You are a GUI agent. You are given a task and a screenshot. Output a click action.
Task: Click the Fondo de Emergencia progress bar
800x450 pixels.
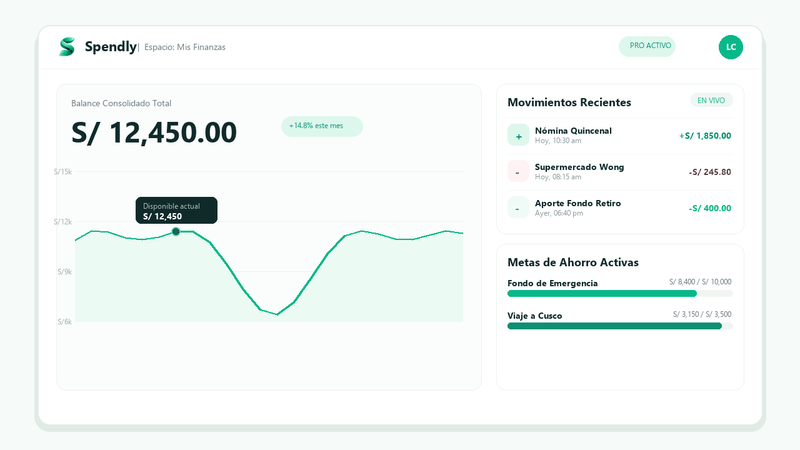tap(620, 293)
